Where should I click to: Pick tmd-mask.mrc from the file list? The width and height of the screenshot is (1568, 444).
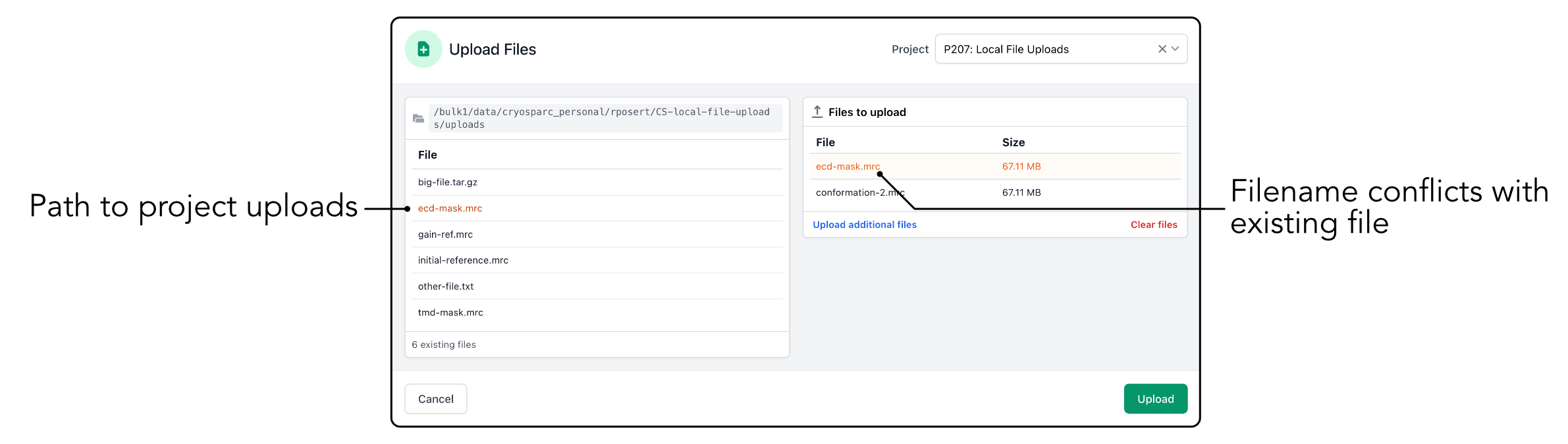(450, 312)
